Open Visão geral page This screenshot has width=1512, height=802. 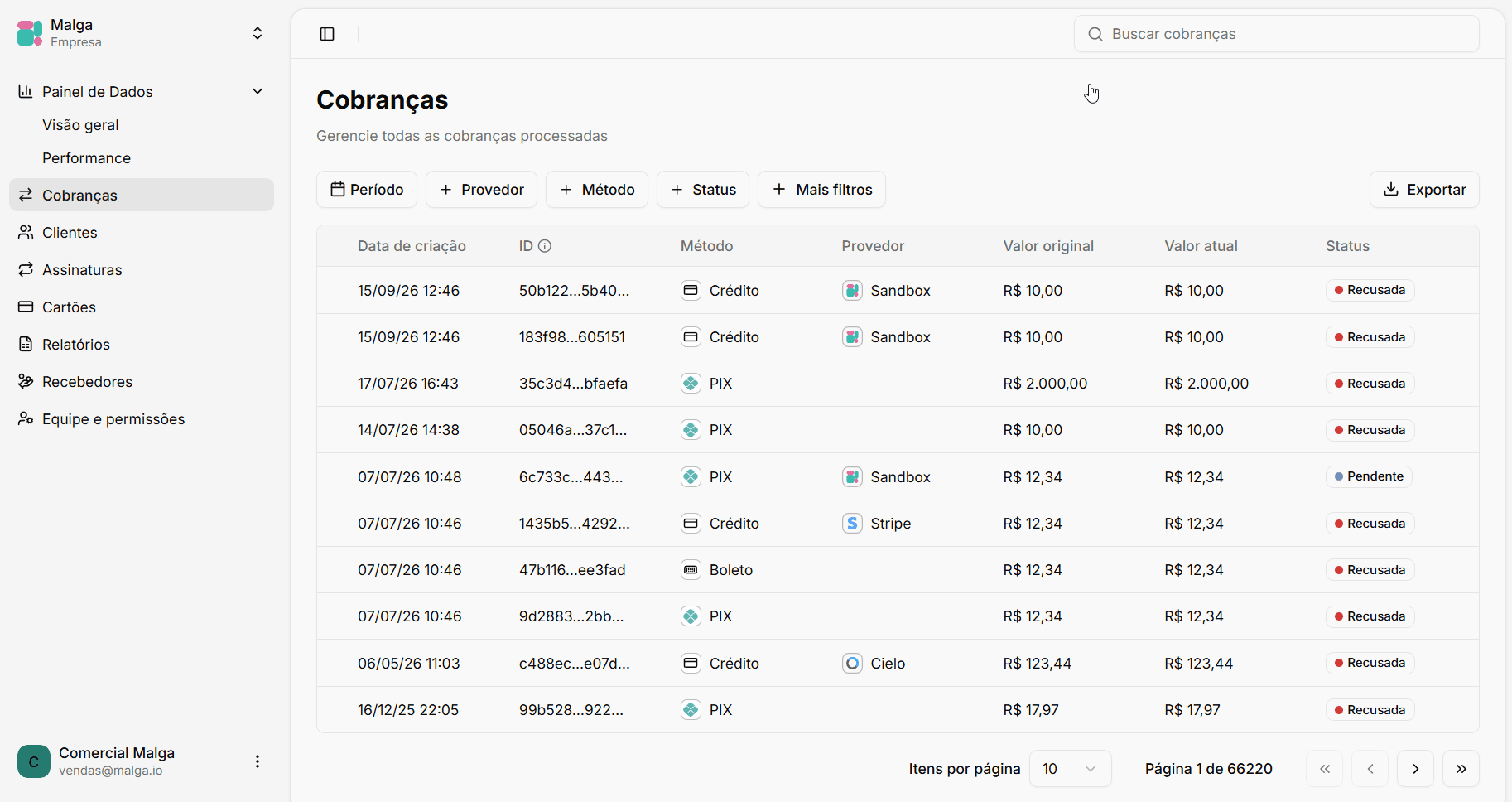[x=80, y=125]
